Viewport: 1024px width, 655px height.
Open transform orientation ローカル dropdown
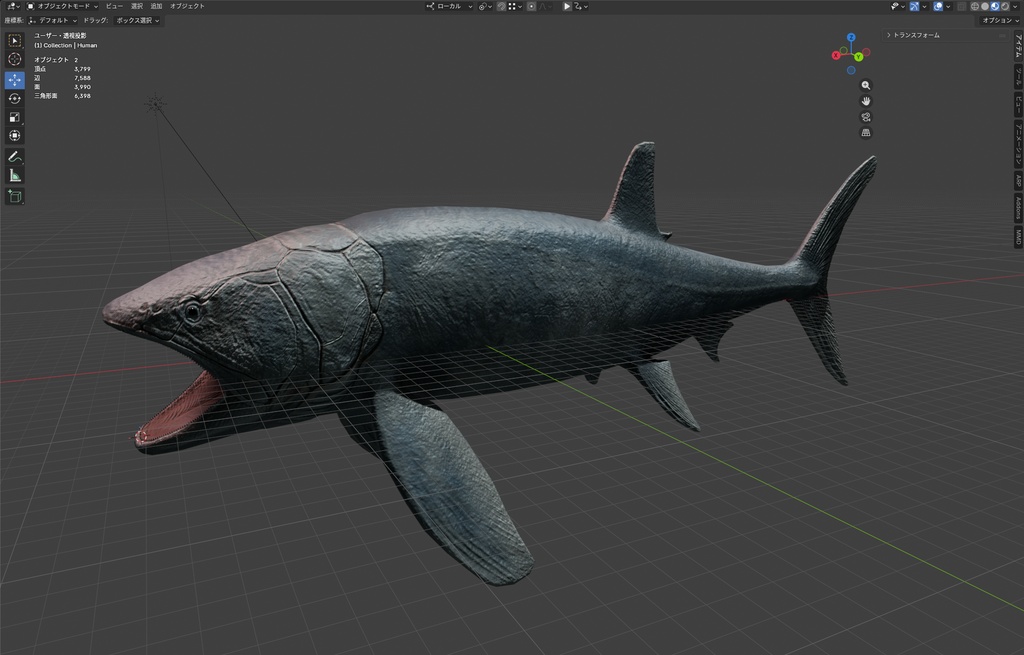[449, 7]
